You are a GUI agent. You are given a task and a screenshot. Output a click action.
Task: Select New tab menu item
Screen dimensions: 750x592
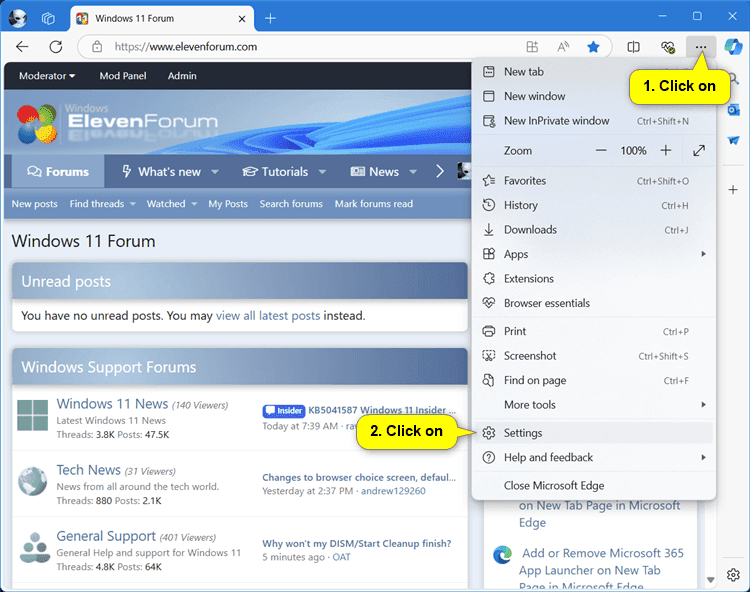pyautogui.click(x=594, y=72)
